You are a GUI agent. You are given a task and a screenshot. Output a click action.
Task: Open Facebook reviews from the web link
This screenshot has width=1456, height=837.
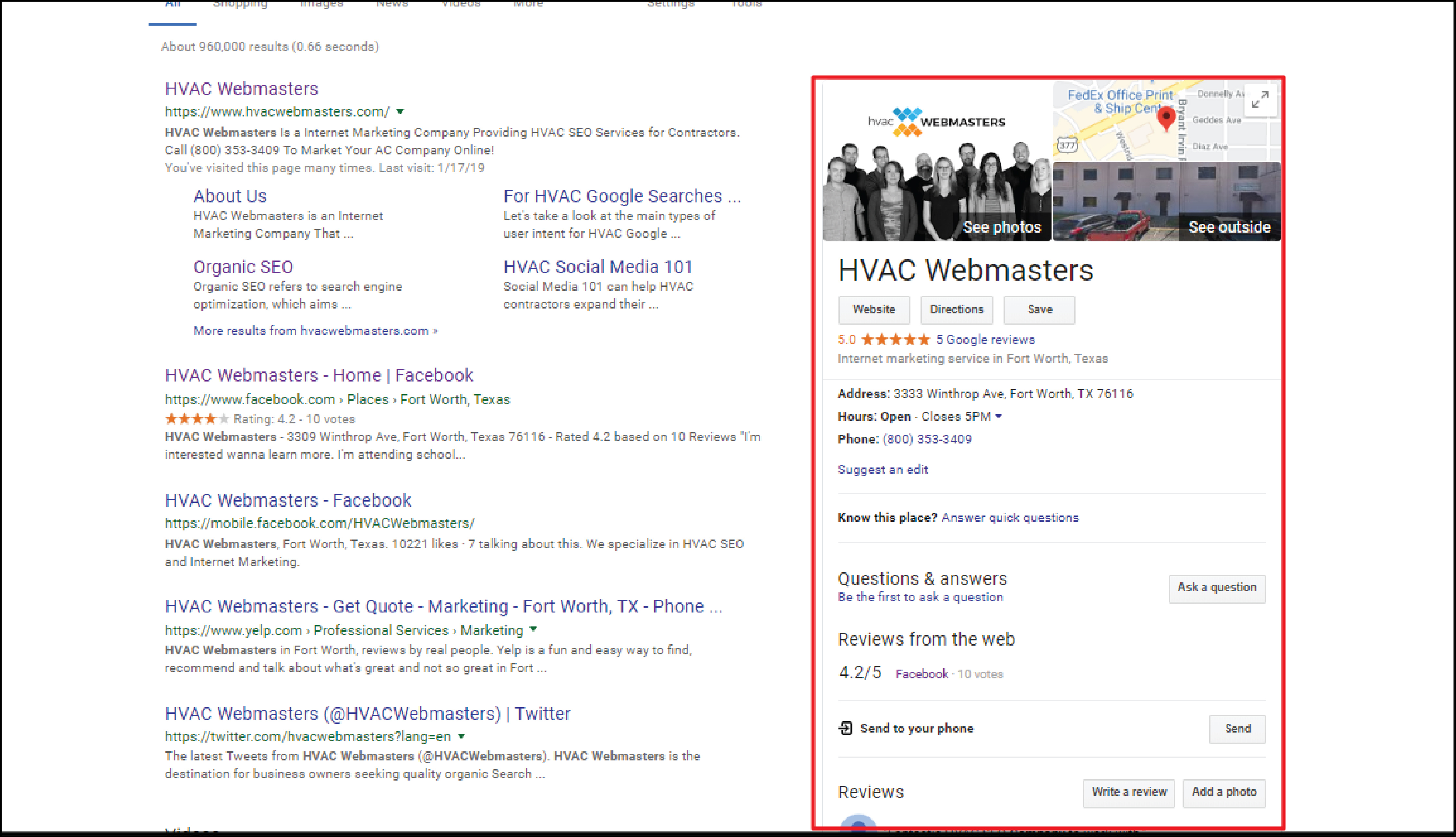pyautogui.click(x=921, y=674)
